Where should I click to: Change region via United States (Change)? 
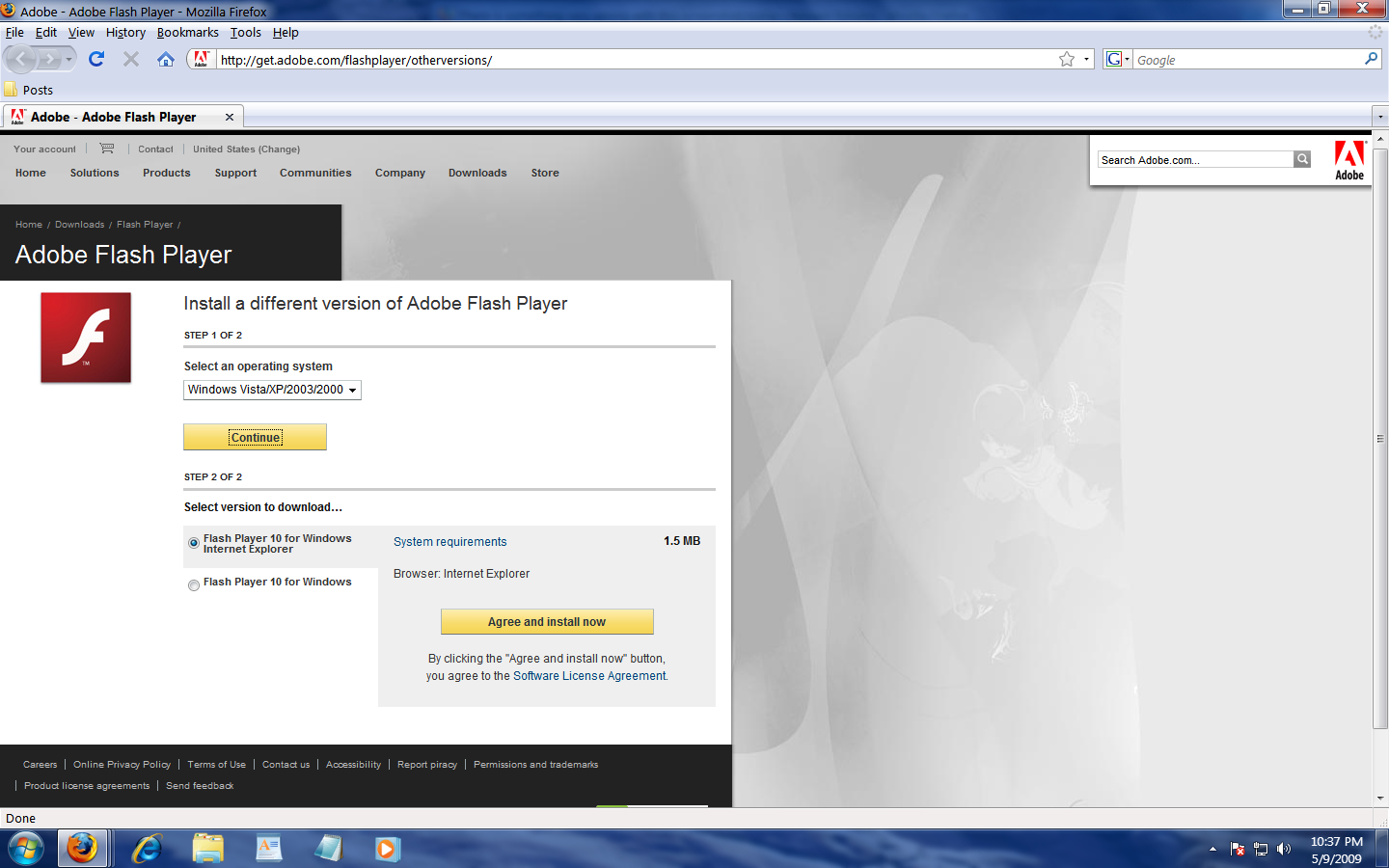coord(246,149)
